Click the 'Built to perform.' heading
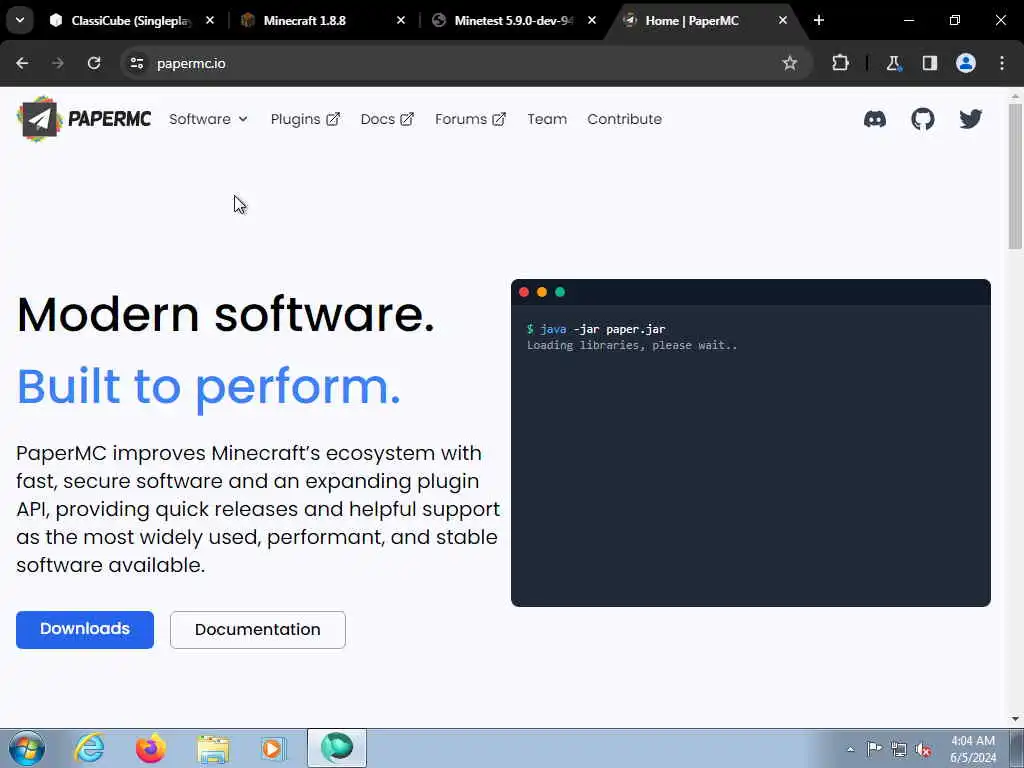 click(x=208, y=387)
